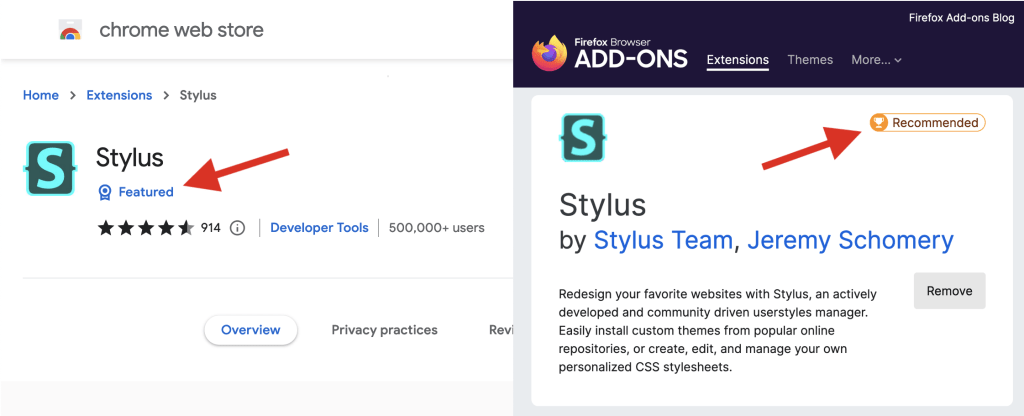The height and width of the screenshot is (416, 1024).
Task: Click the Stylus icon on Firefox page
Action: pyautogui.click(x=583, y=138)
